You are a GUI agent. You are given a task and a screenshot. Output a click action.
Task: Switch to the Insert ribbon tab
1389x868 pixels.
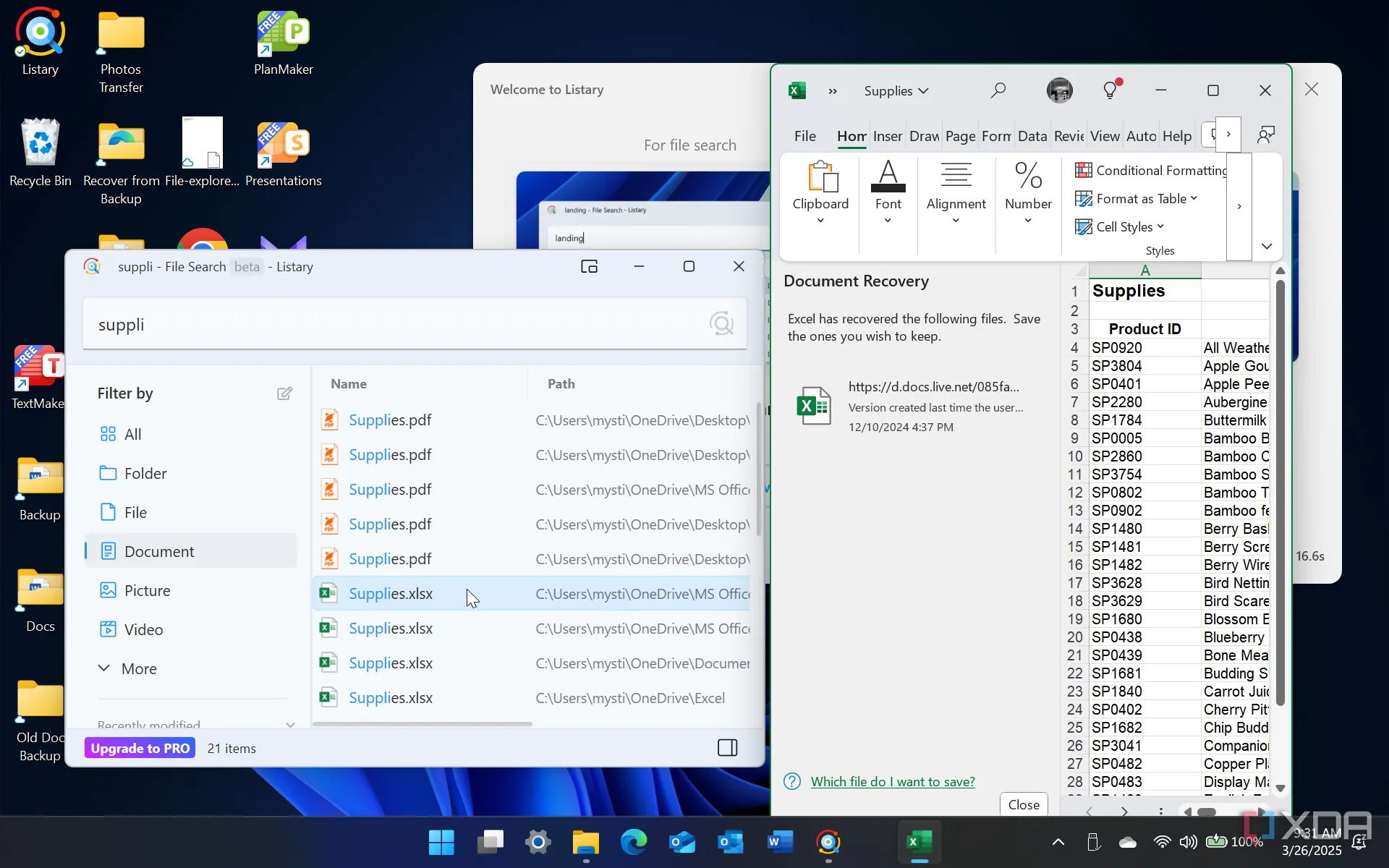coord(888,136)
